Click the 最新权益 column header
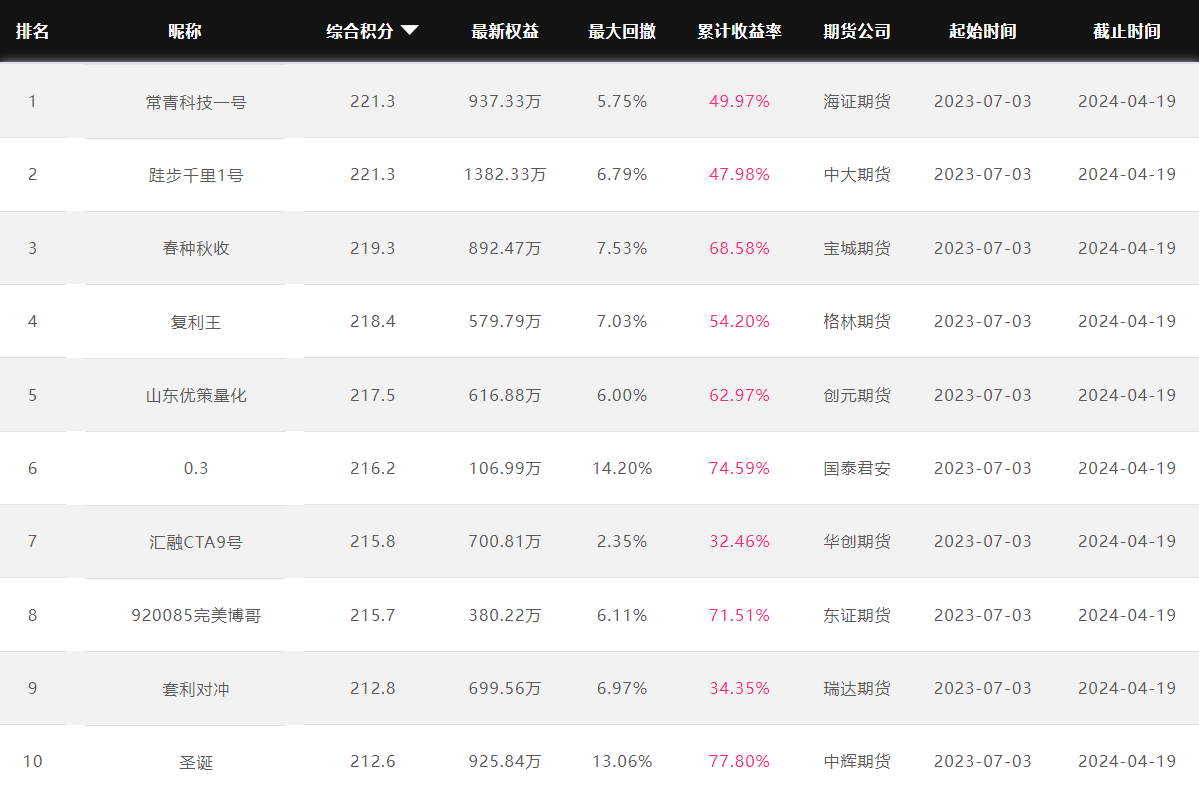1199x798 pixels. (505, 31)
